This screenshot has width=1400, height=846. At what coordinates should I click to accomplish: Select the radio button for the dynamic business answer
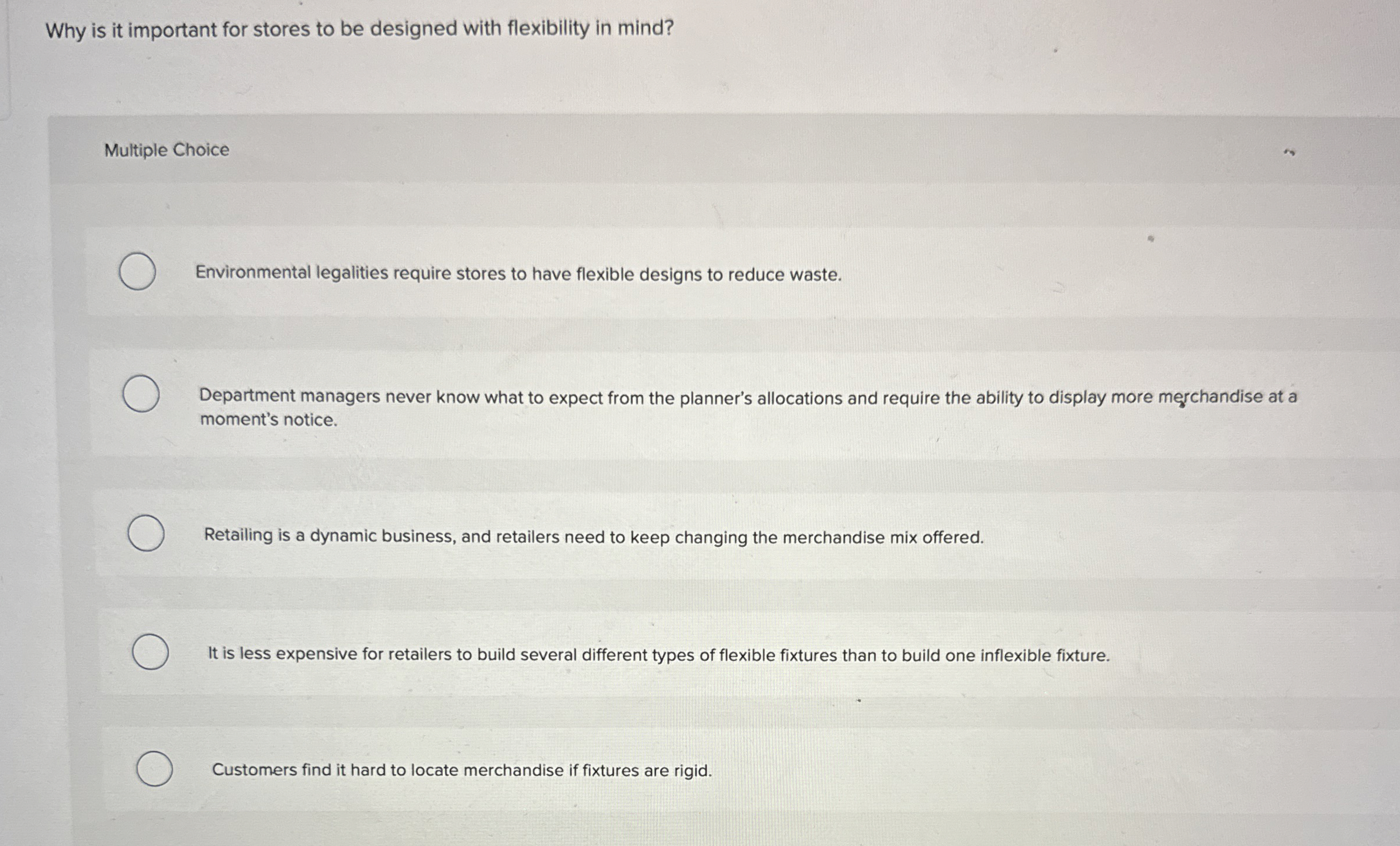coord(146,533)
